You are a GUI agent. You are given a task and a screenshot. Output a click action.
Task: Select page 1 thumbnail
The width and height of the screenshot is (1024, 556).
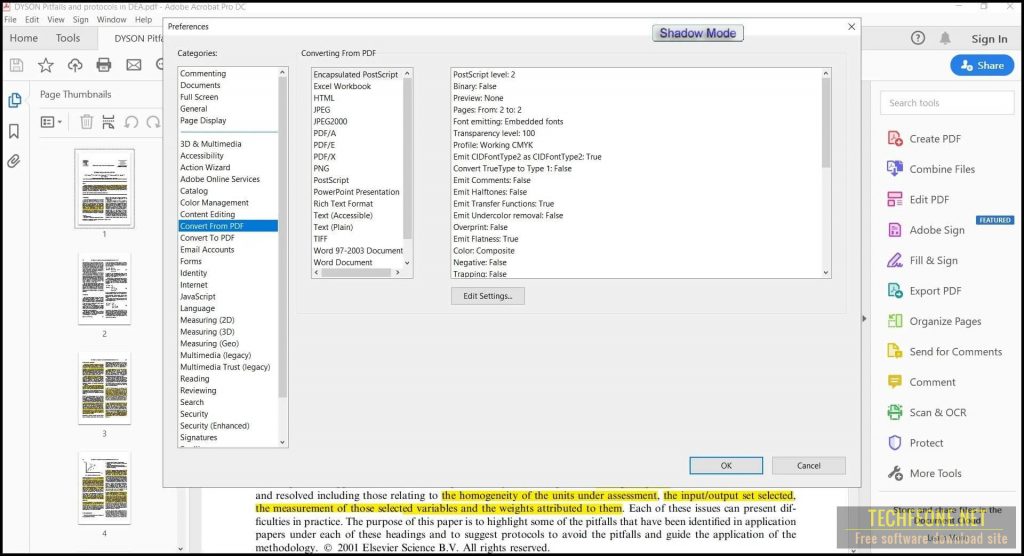(x=104, y=189)
